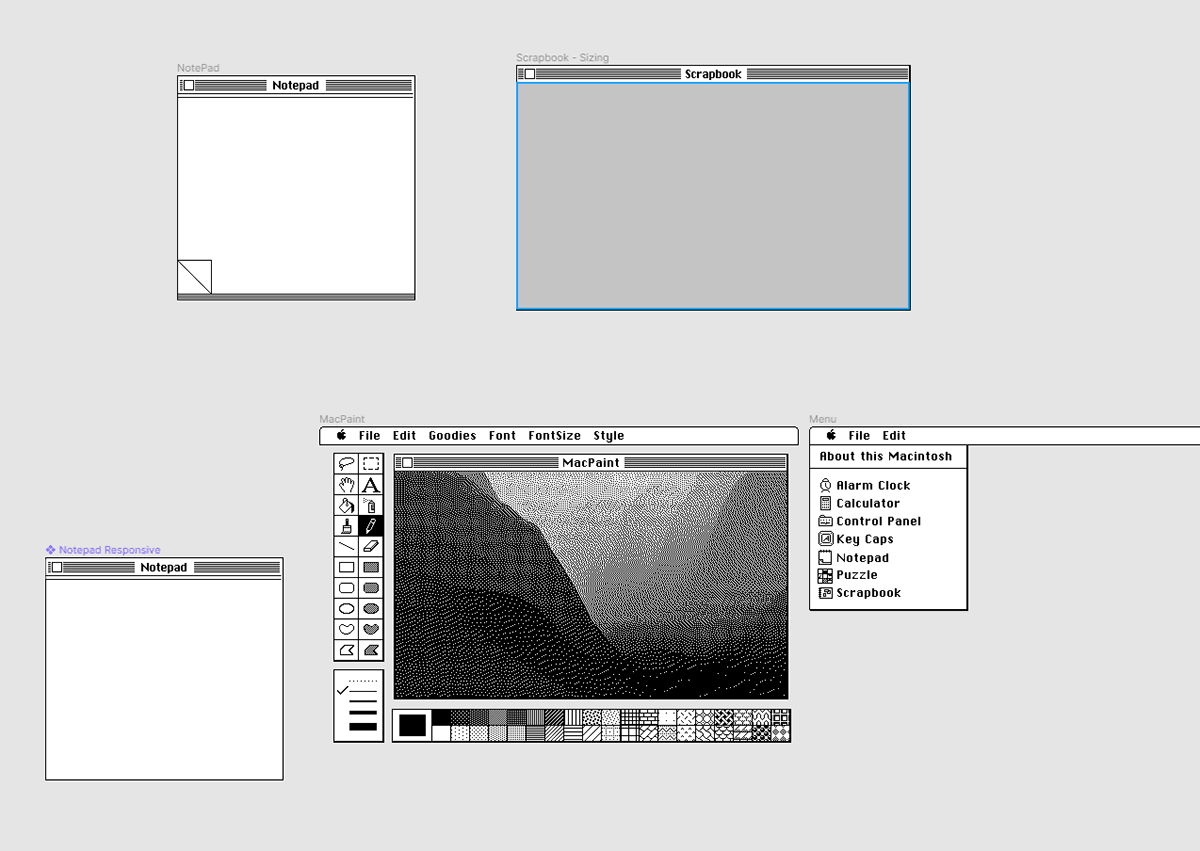The image size is (1200, 851).
Task: Pick the Paint Bucket fill tool
Action: 347,505
